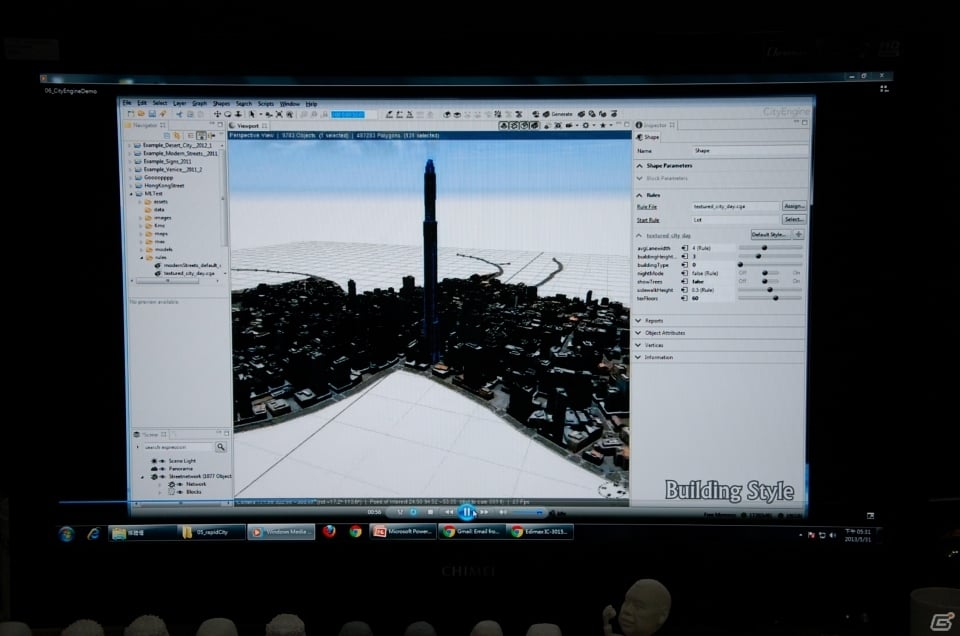
Task: Switch to 05_rapidCity taskbar window
Action: pyautogui.click(x=211, y=532)
